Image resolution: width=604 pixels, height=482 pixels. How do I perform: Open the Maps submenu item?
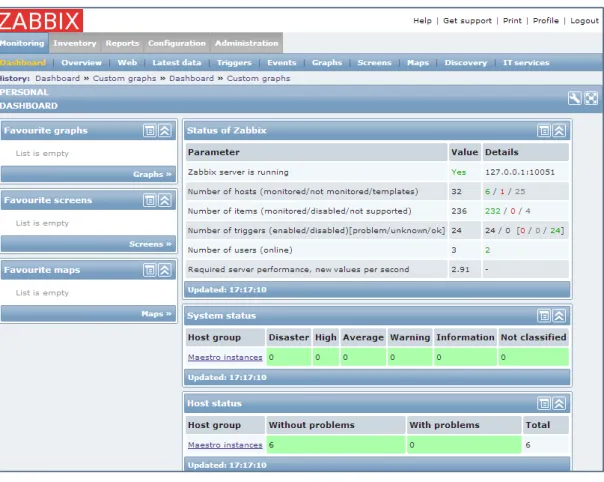pyautogui.click(x=418, y=62)
